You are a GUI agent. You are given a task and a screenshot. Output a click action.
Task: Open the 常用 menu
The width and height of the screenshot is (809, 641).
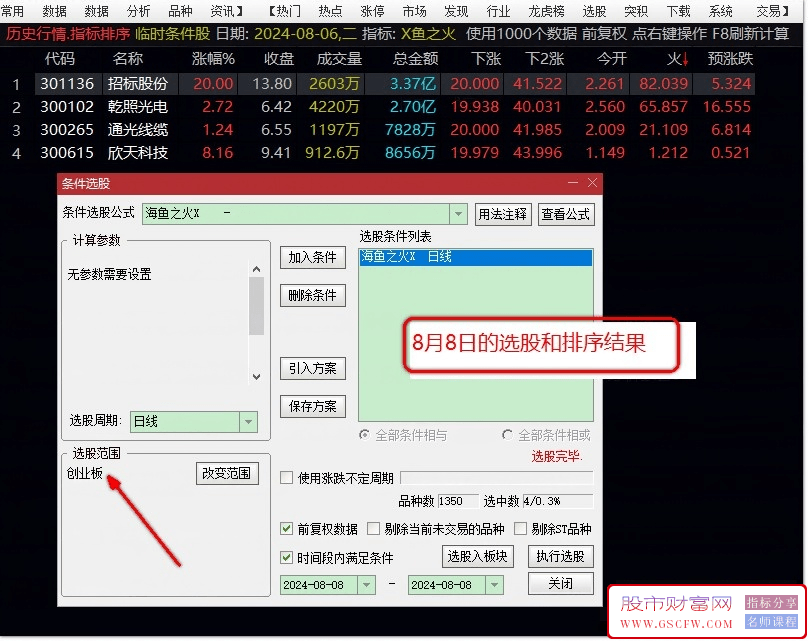12,11
